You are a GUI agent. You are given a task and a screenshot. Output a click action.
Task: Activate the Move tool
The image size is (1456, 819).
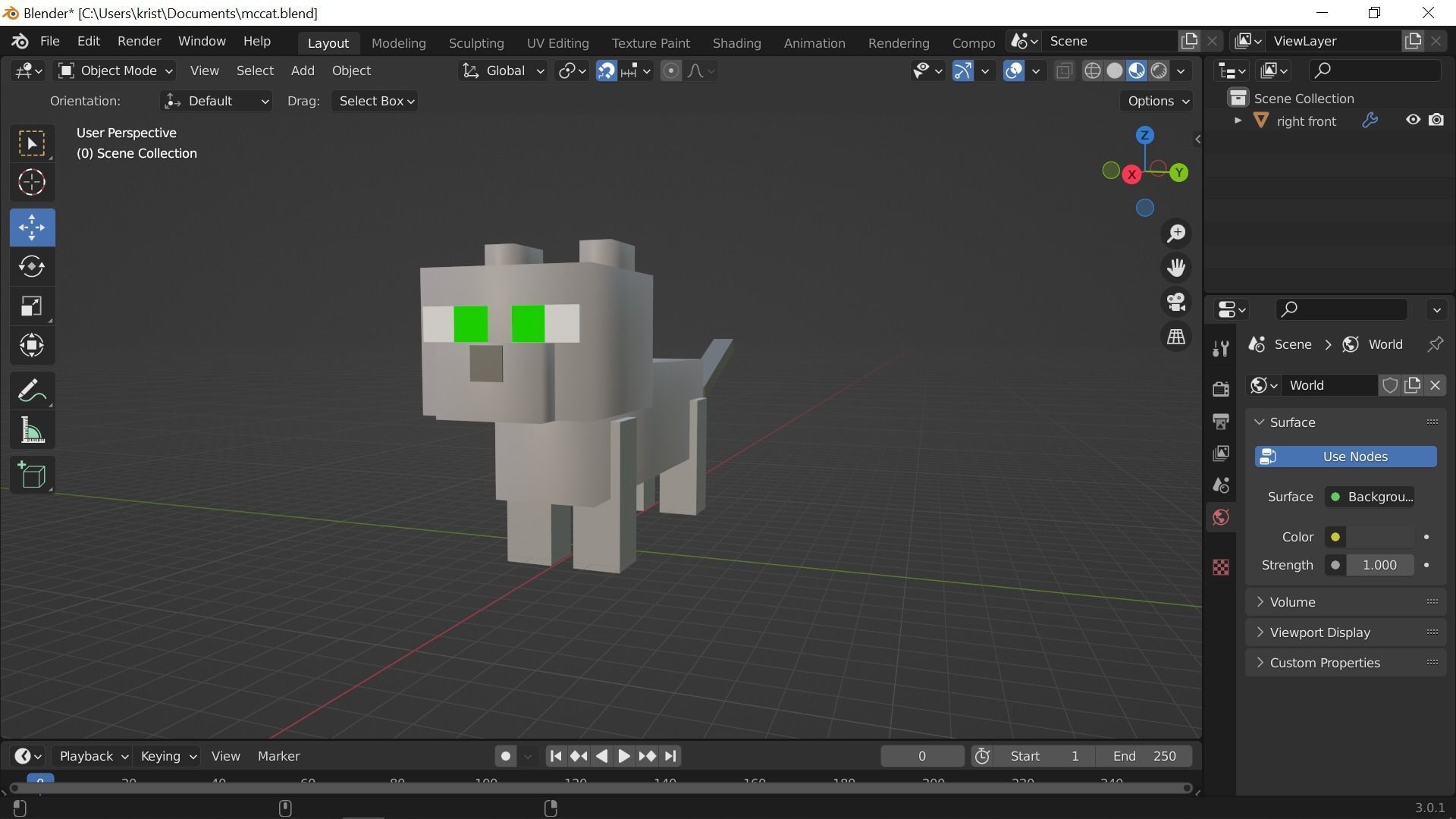(x=32, y=227)
